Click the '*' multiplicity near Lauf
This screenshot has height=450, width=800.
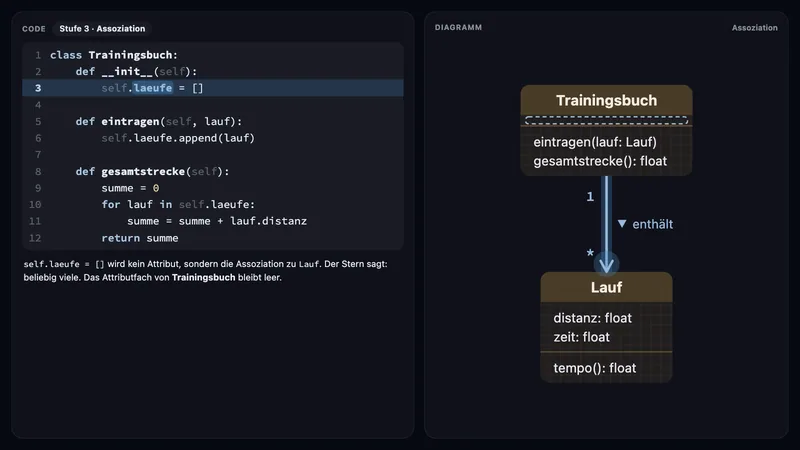coord(590,253)
